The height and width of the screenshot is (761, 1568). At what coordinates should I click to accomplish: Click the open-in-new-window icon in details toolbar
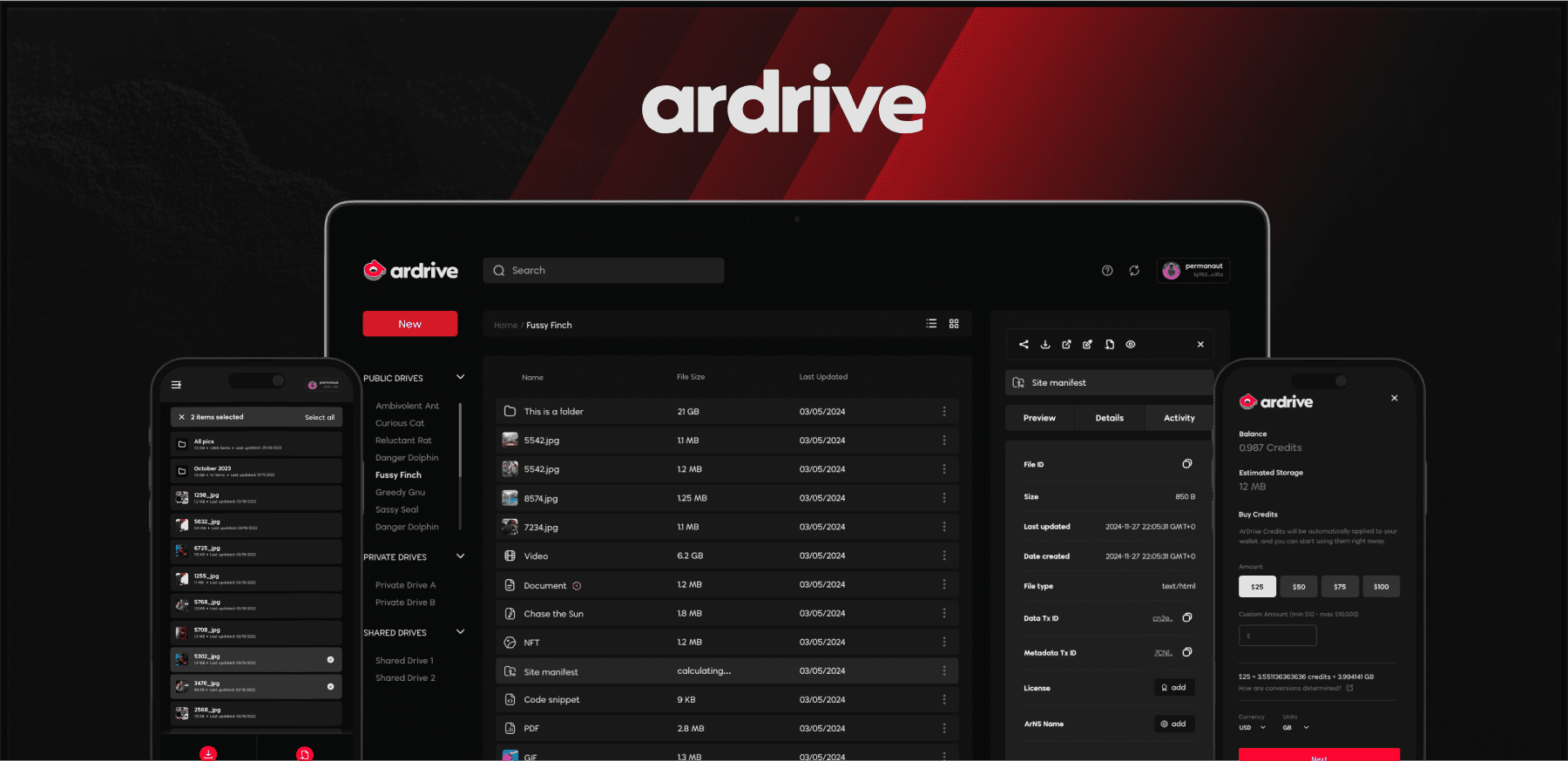coord(1066,345)
